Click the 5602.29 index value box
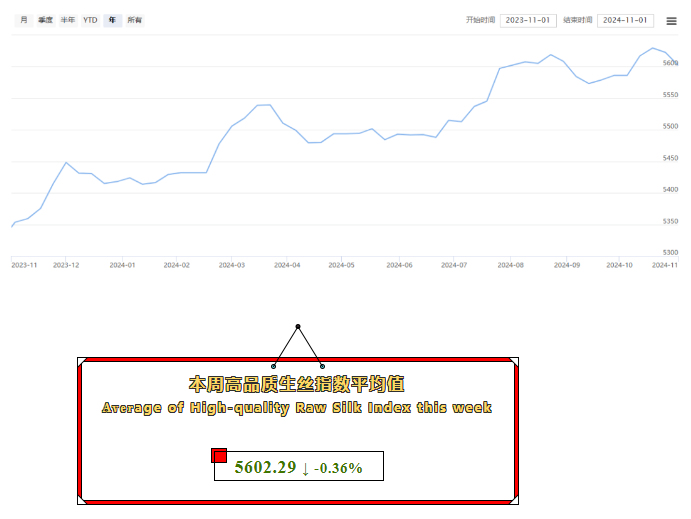 [298, 467]
